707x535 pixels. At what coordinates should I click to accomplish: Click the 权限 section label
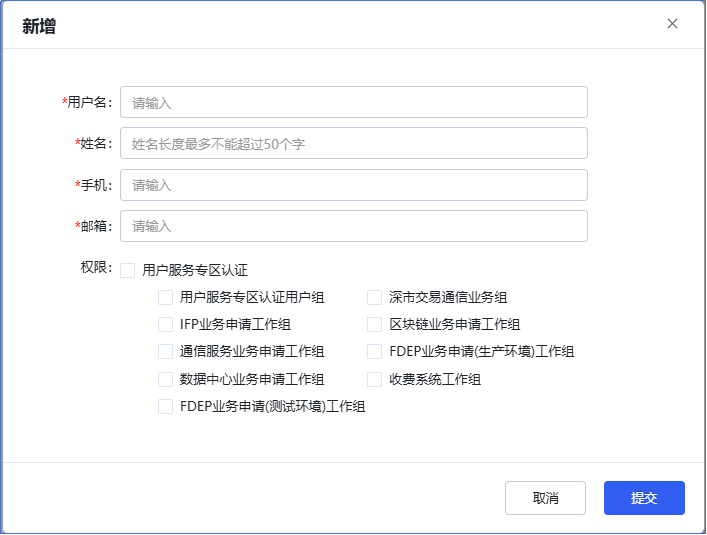pyautogui.click(x=97, y=269)
